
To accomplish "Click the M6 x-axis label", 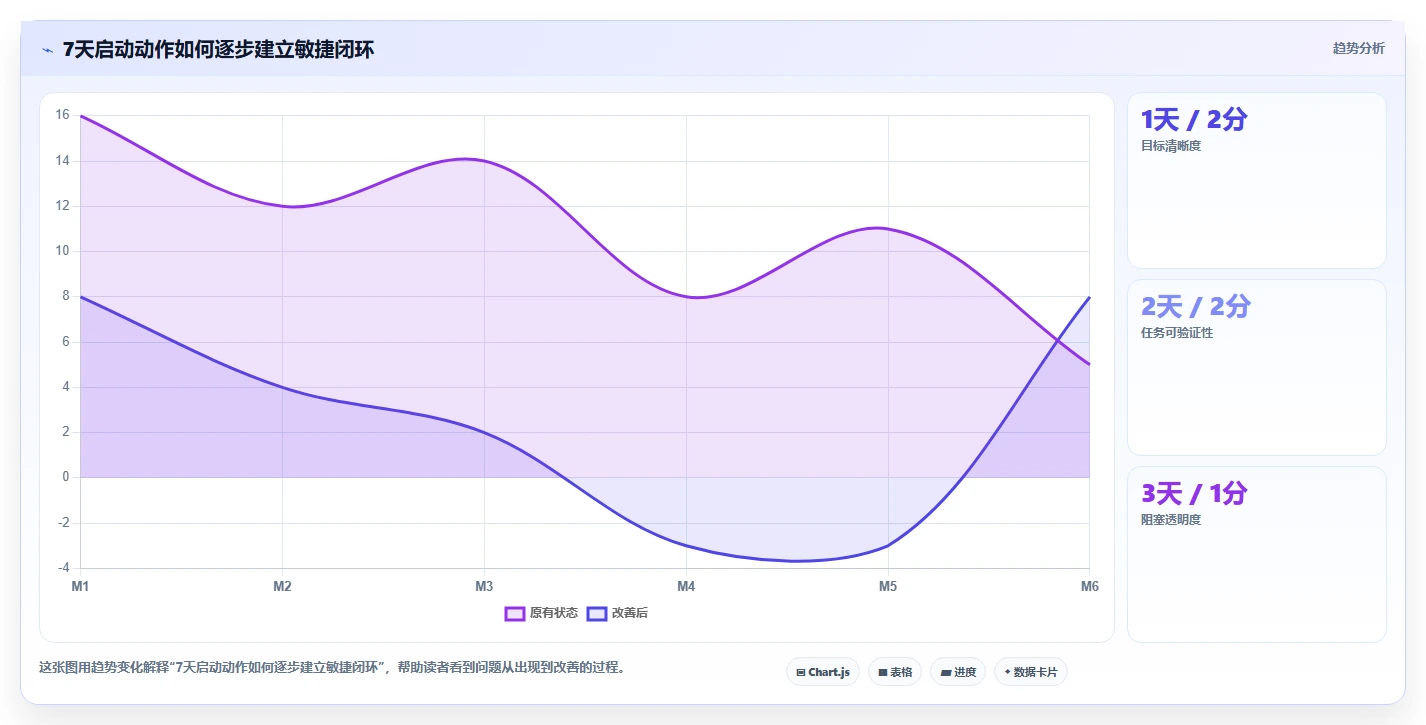I will tap(1090, 587).
